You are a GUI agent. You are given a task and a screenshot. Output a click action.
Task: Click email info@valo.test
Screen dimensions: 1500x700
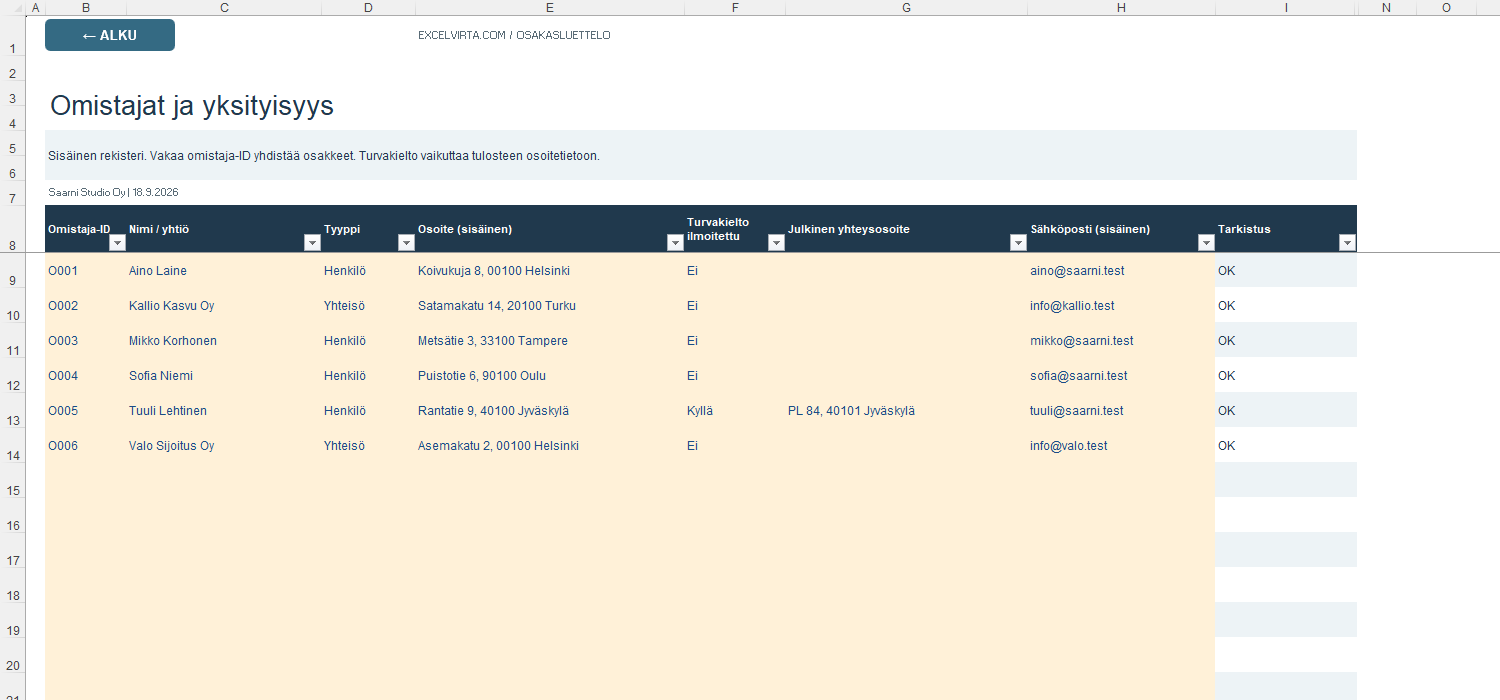pos(1122,446)
